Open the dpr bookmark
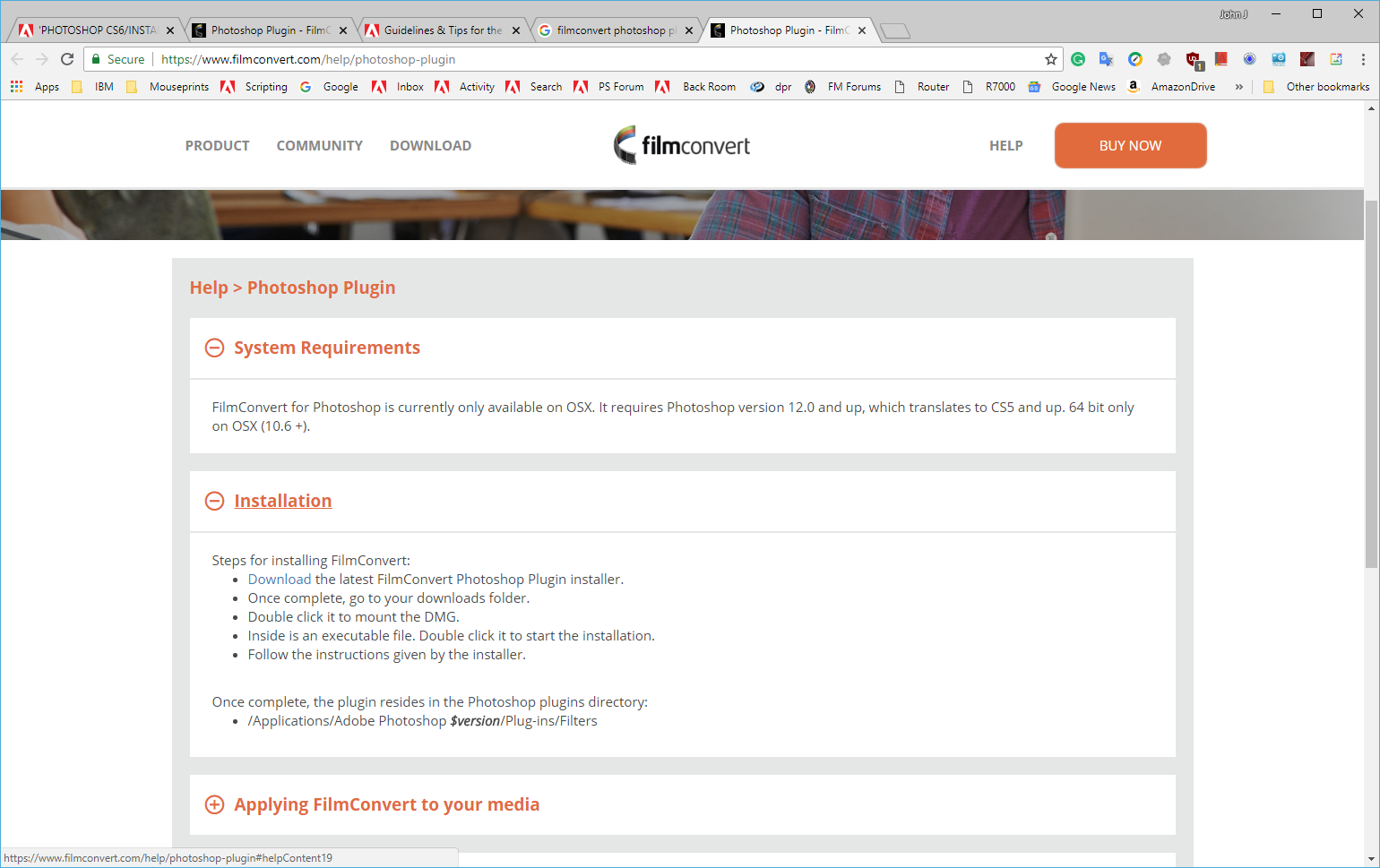This screenshot has width=1380, height=868. click(772, 87)
